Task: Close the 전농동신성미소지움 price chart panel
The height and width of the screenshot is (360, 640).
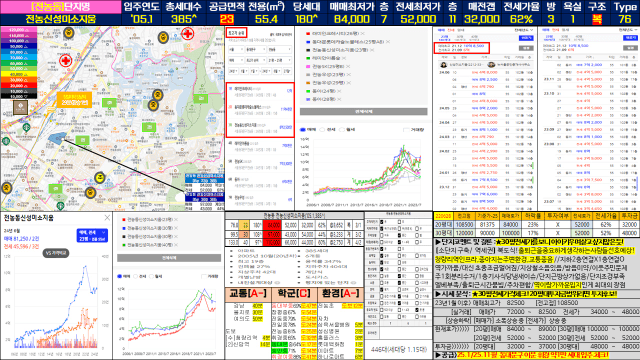Action: pyautogui.click(x=107, y=218)
